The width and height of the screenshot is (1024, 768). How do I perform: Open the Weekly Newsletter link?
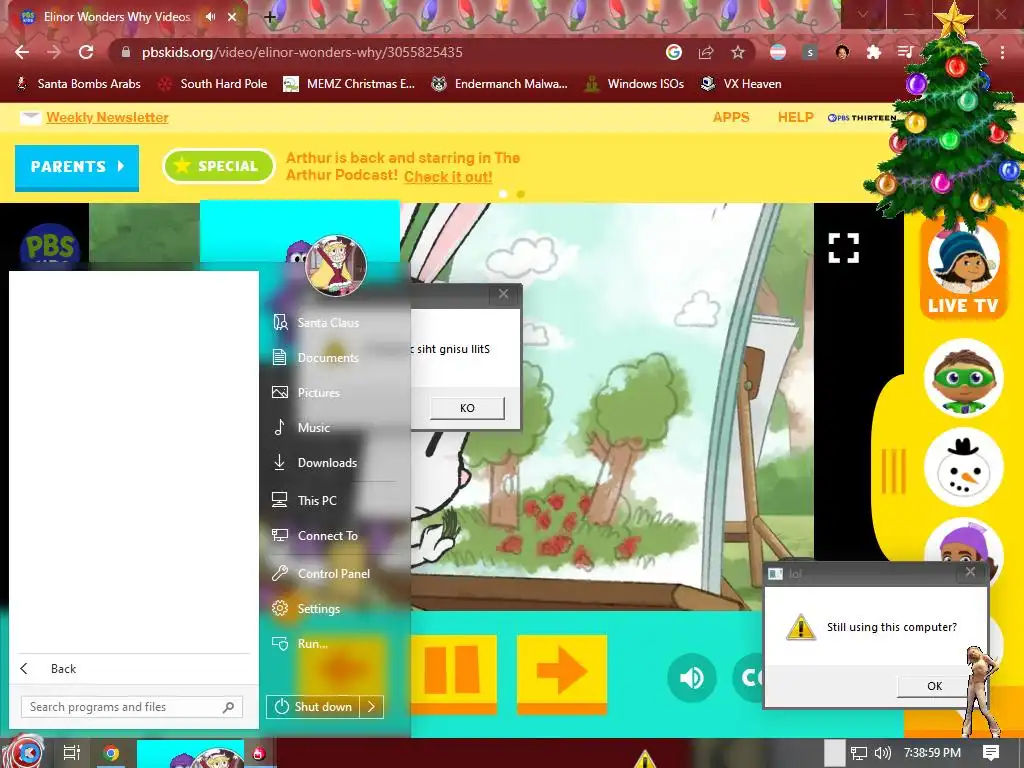tap(107, 118)
